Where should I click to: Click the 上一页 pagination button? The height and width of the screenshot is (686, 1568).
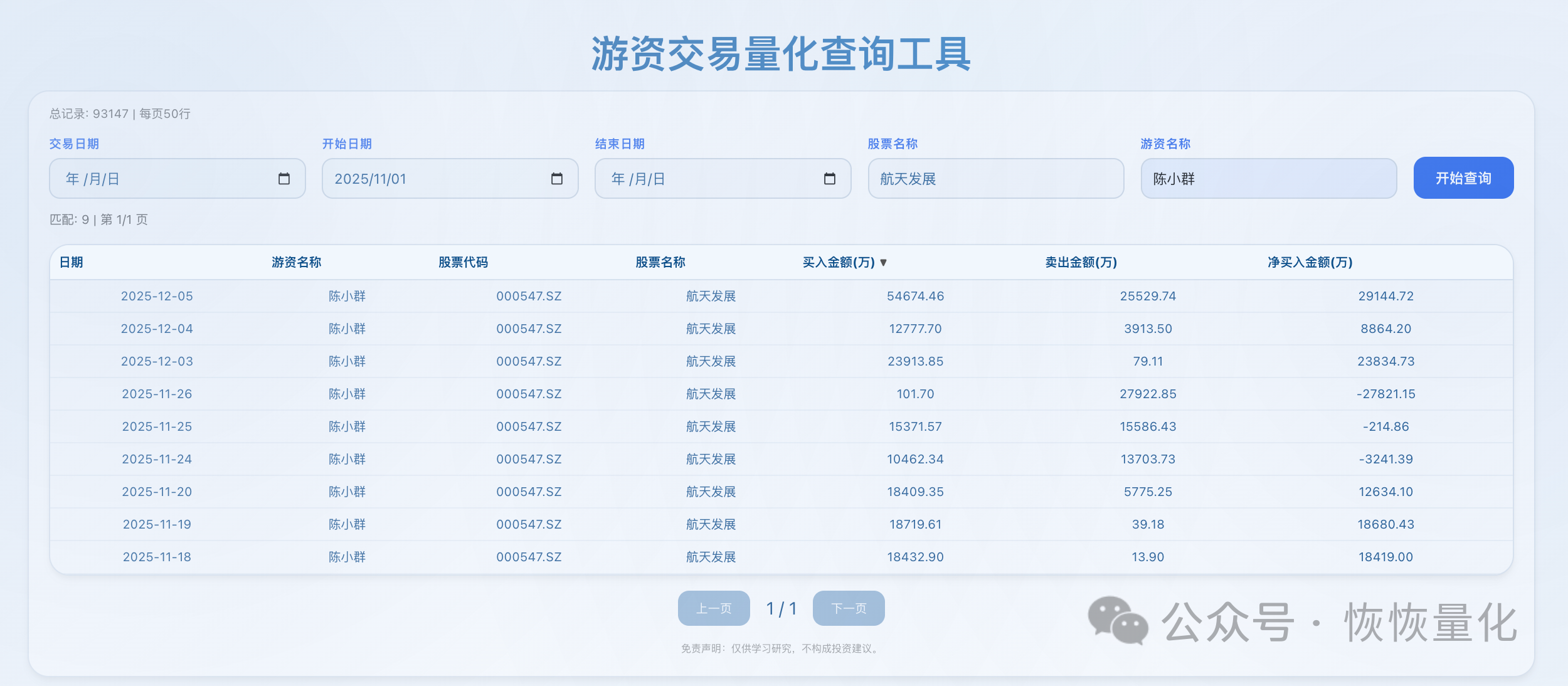(713, 608)
